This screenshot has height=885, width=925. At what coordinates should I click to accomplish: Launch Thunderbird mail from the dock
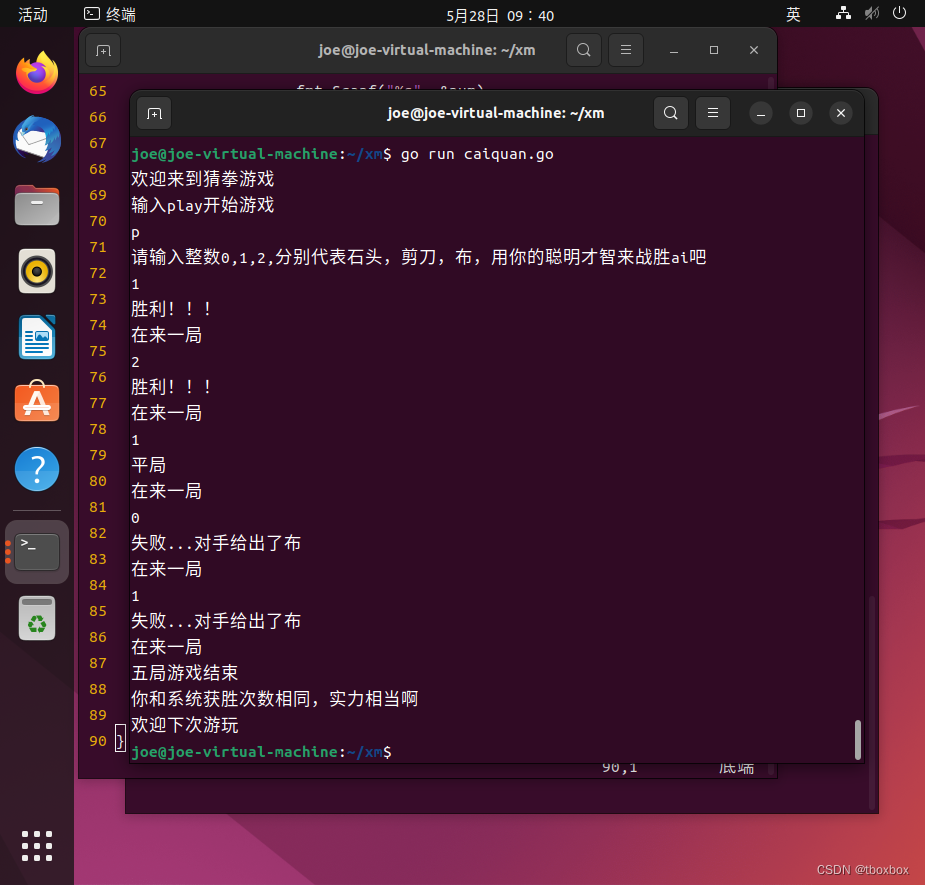point(37,139)
